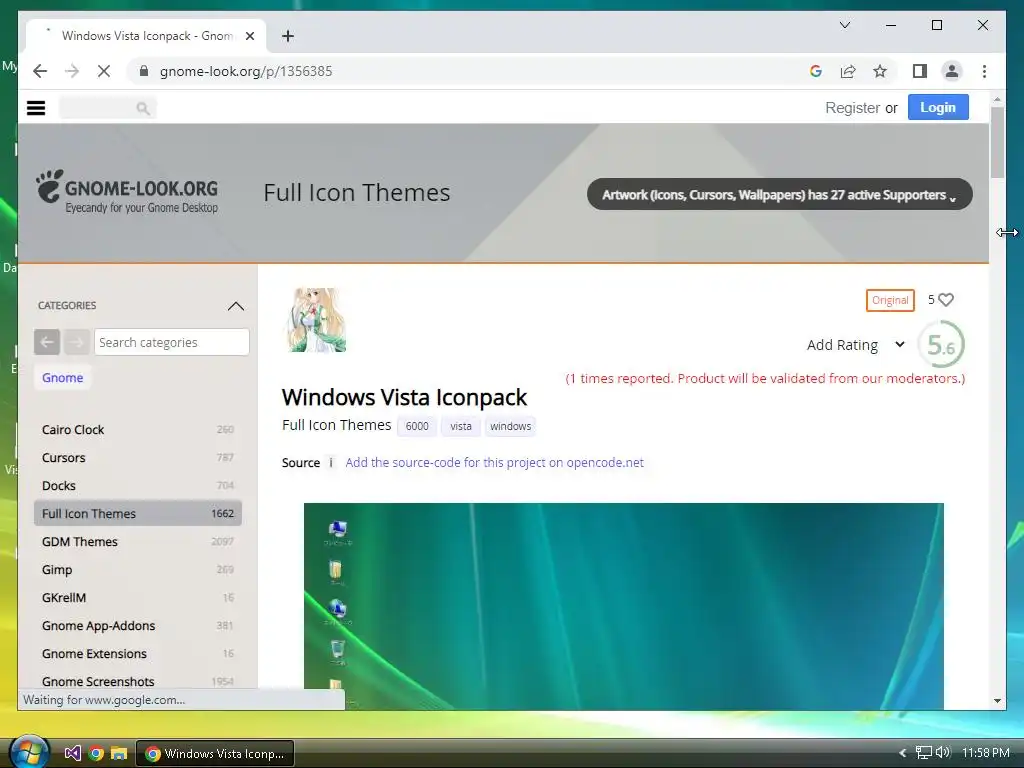Launch Visual Studio from the taskbar
This screenshot has width=1024, height=768.
pyautogui.click(x=72, y=753)
